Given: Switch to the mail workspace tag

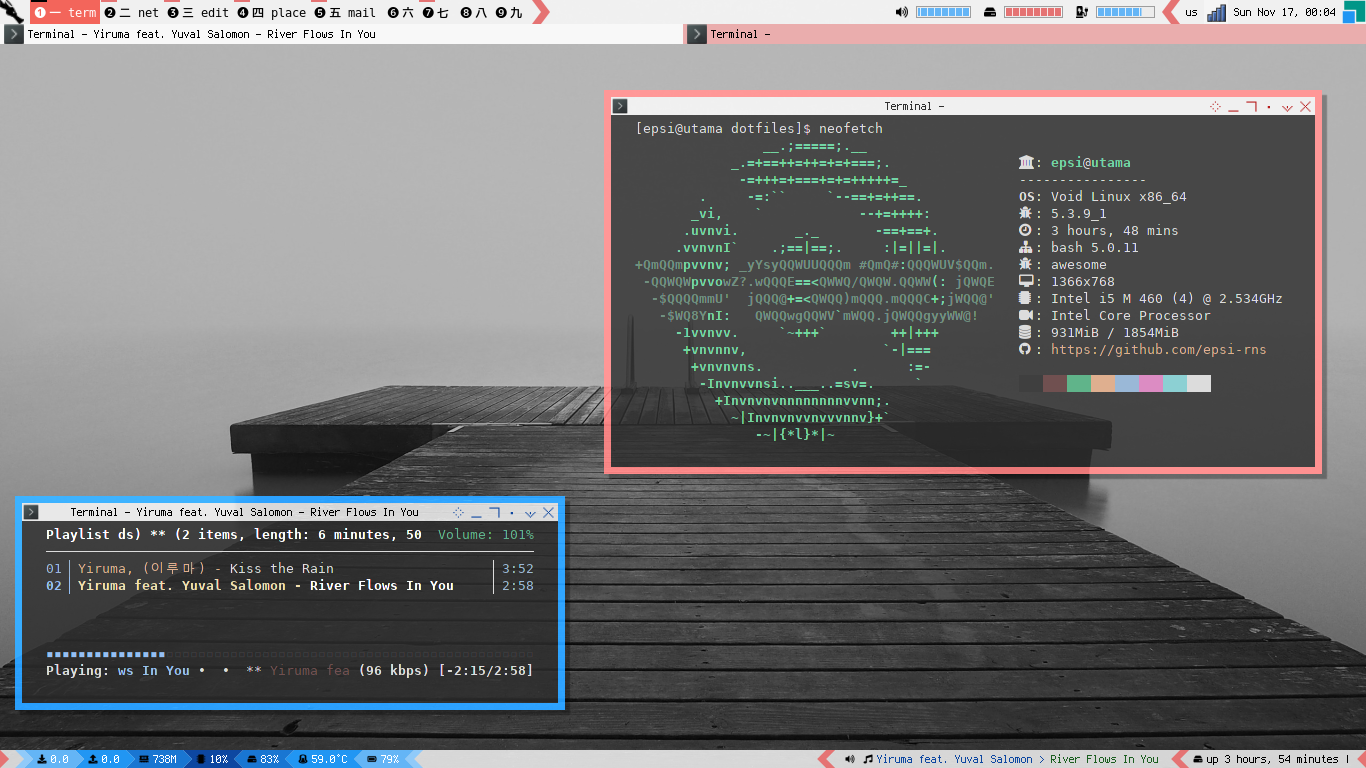Looking at the screenshot, I should (345, 13).
